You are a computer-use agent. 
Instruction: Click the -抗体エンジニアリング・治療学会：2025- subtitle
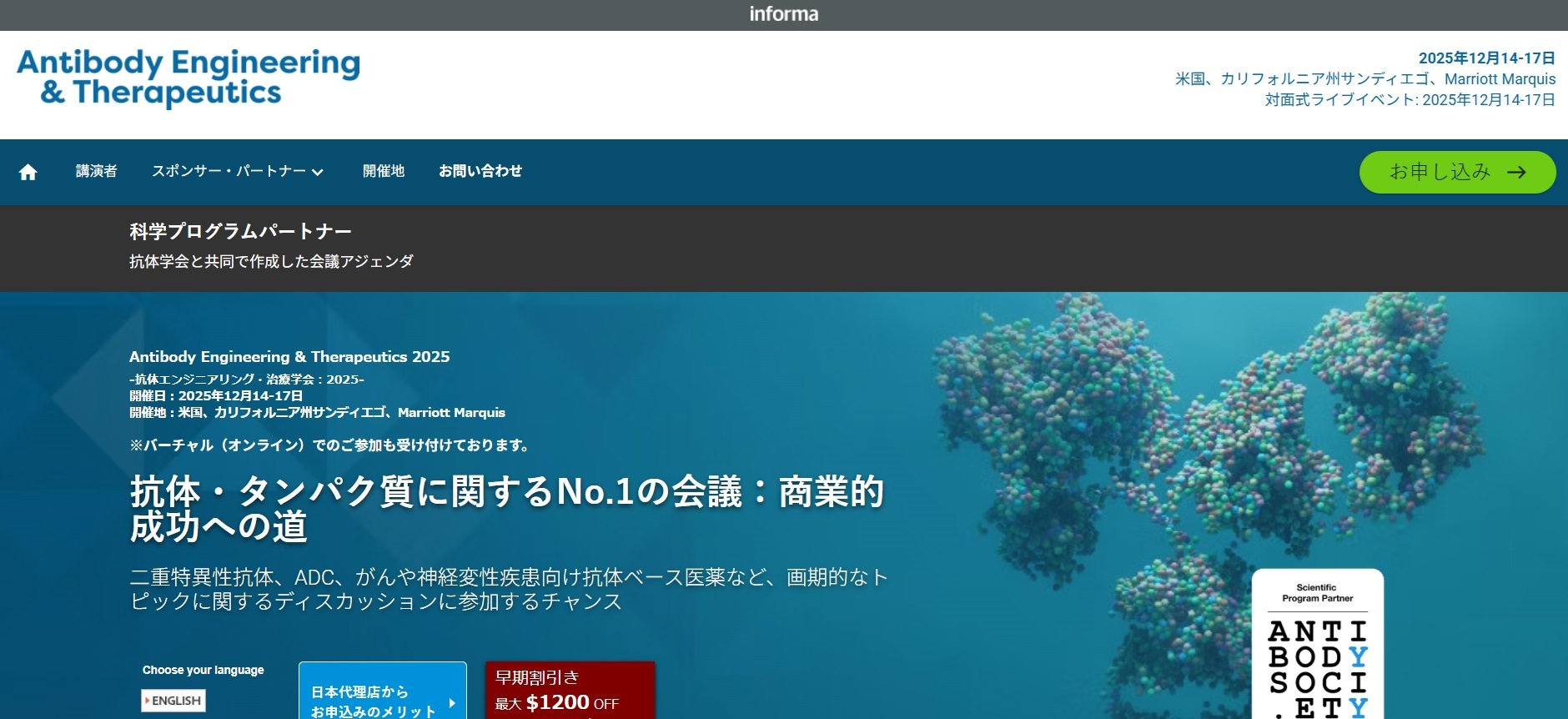(x=247, y=380)
